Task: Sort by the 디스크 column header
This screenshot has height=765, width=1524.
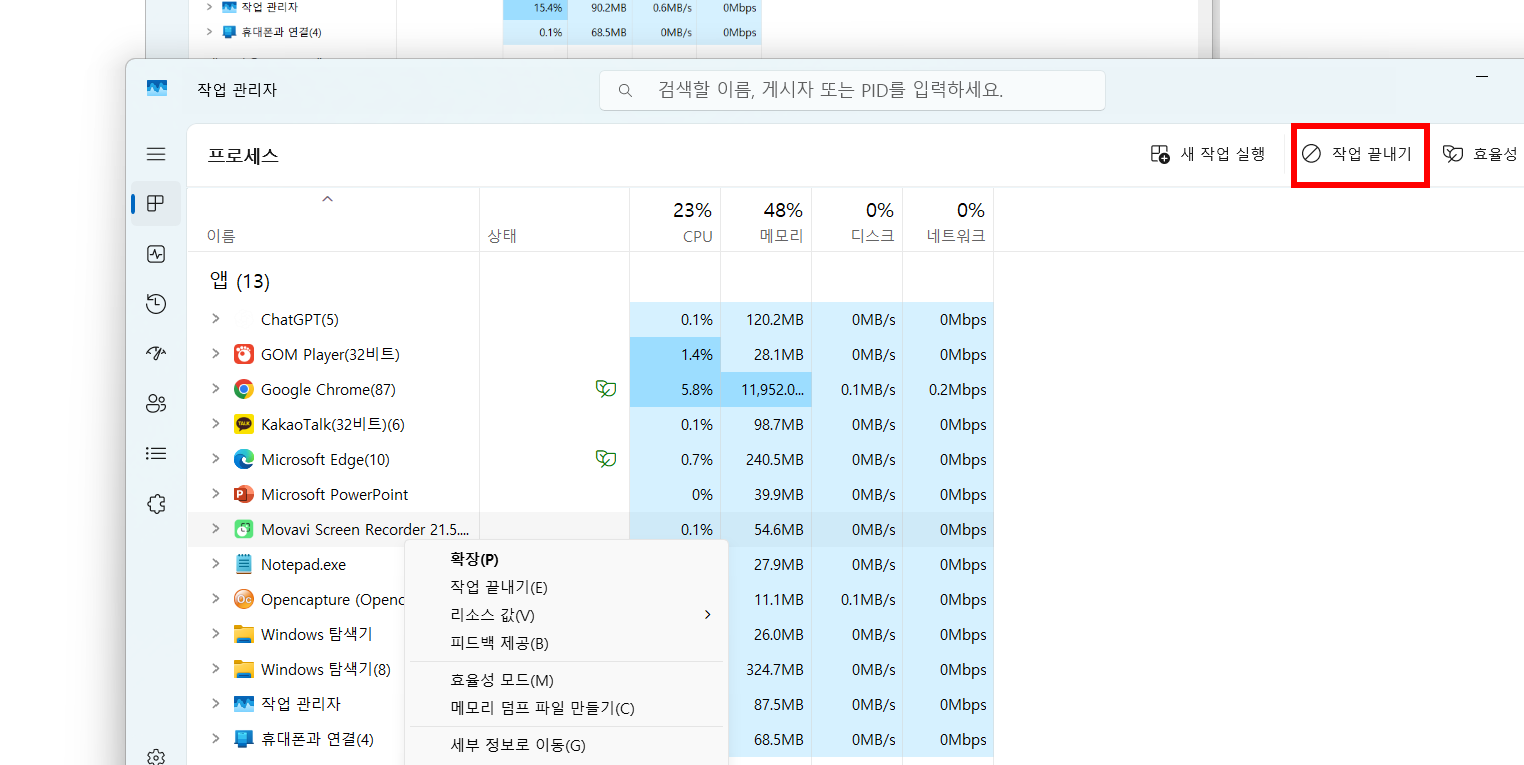Action: point(857,220)
